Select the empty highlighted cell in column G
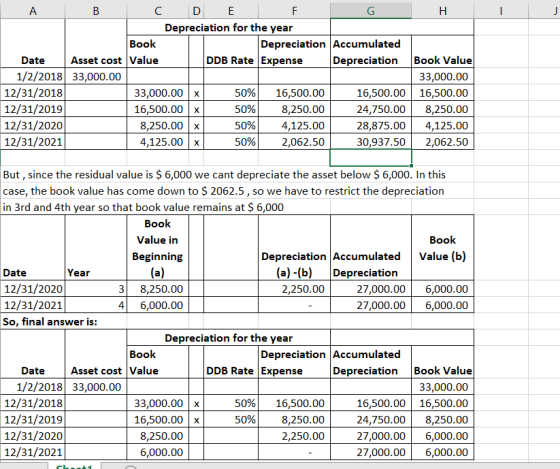The image size is (560, 469). click(x=371, y=158)
